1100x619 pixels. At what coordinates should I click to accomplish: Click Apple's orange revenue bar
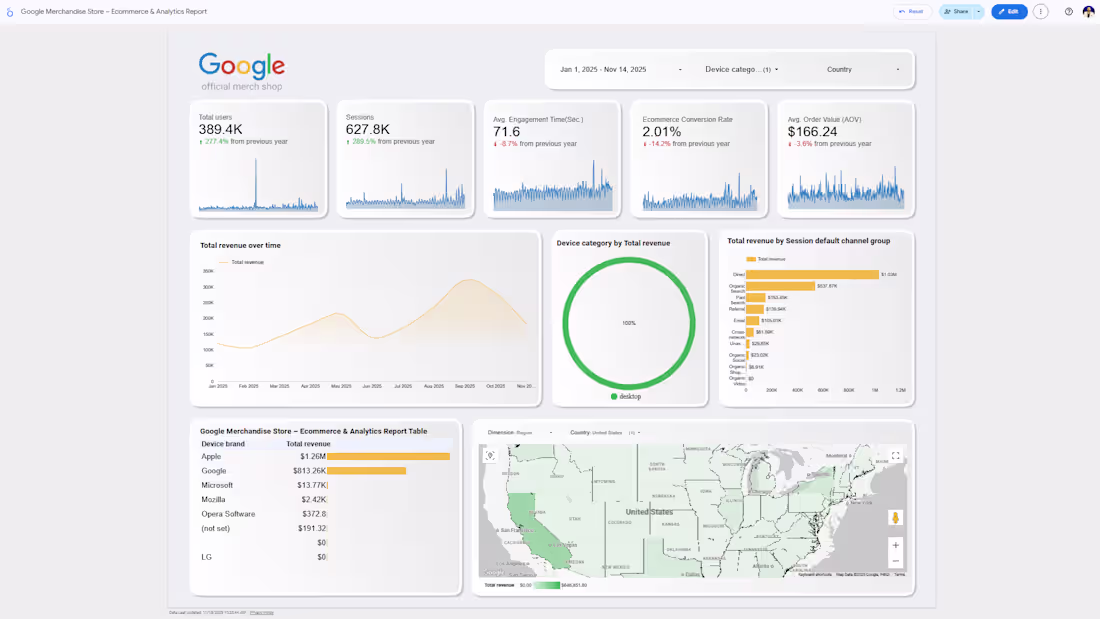389,456
